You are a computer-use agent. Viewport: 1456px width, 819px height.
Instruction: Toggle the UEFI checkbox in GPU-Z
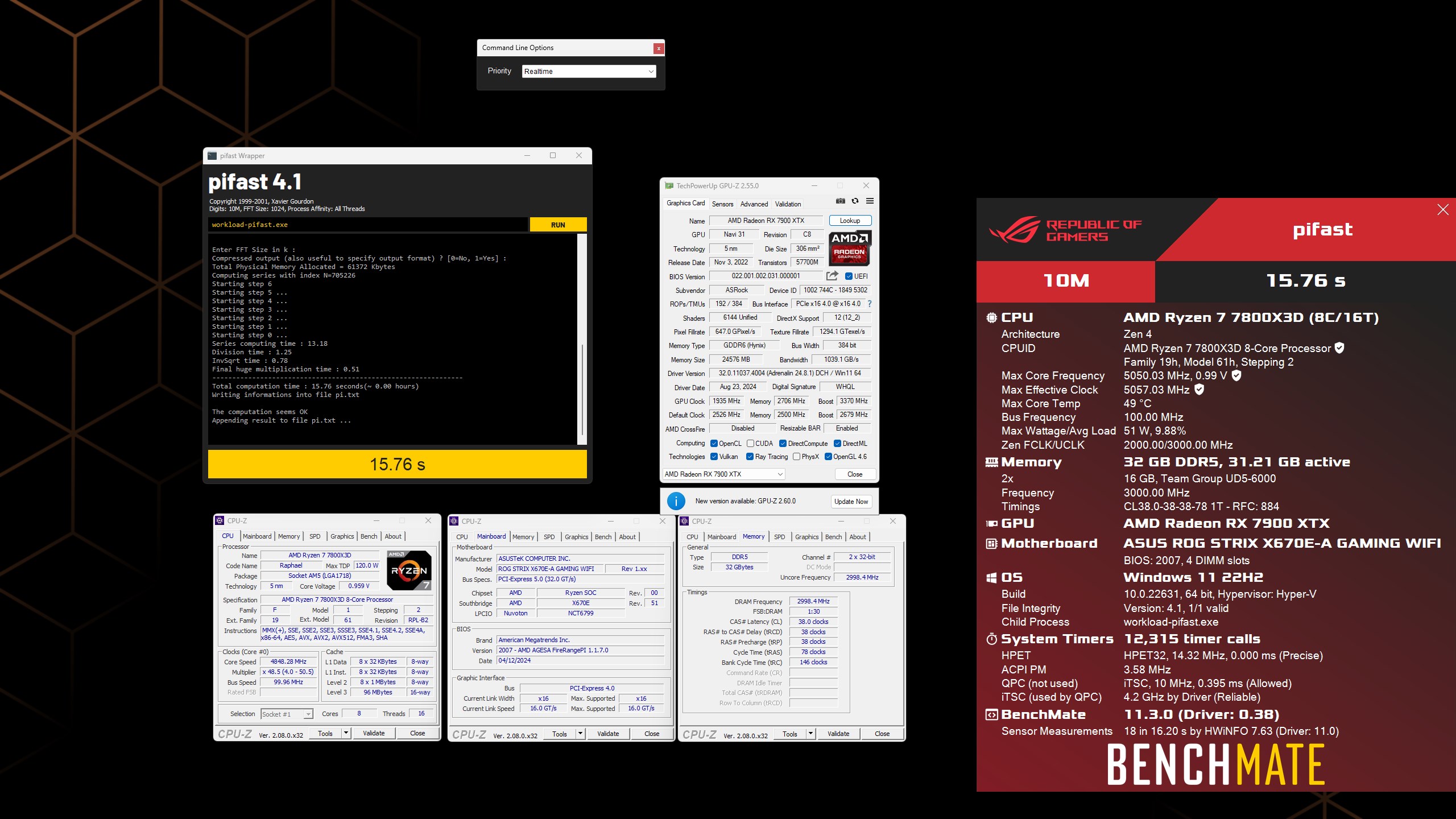coord(849,276)
